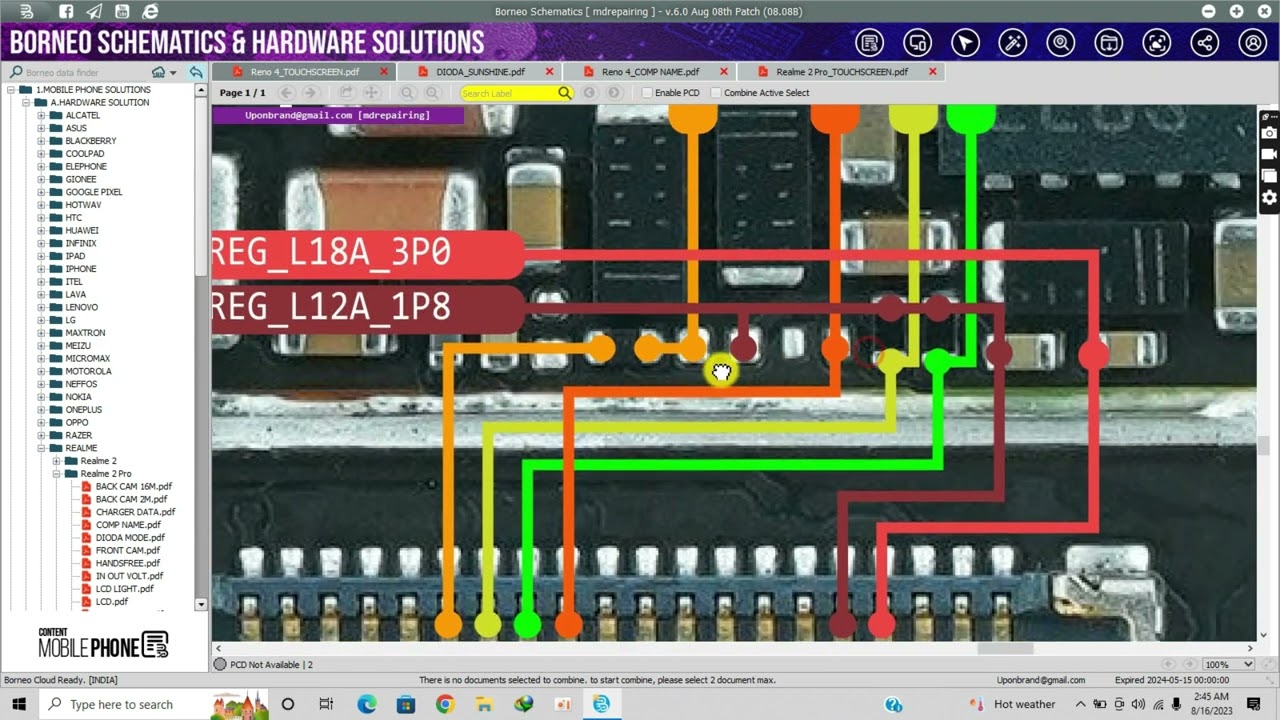Click the REG_L18A_3P0 label

click(368, 254)
